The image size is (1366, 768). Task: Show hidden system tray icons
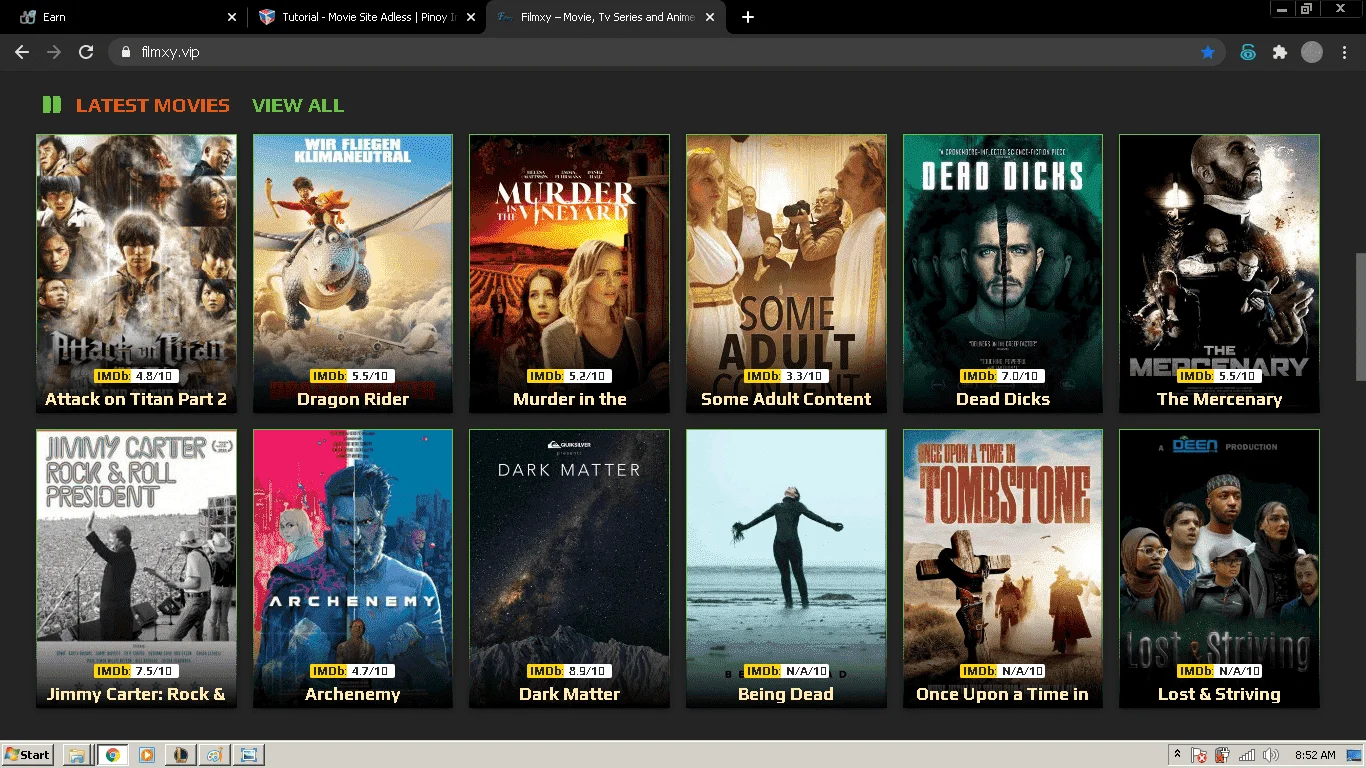(1178, 755)
